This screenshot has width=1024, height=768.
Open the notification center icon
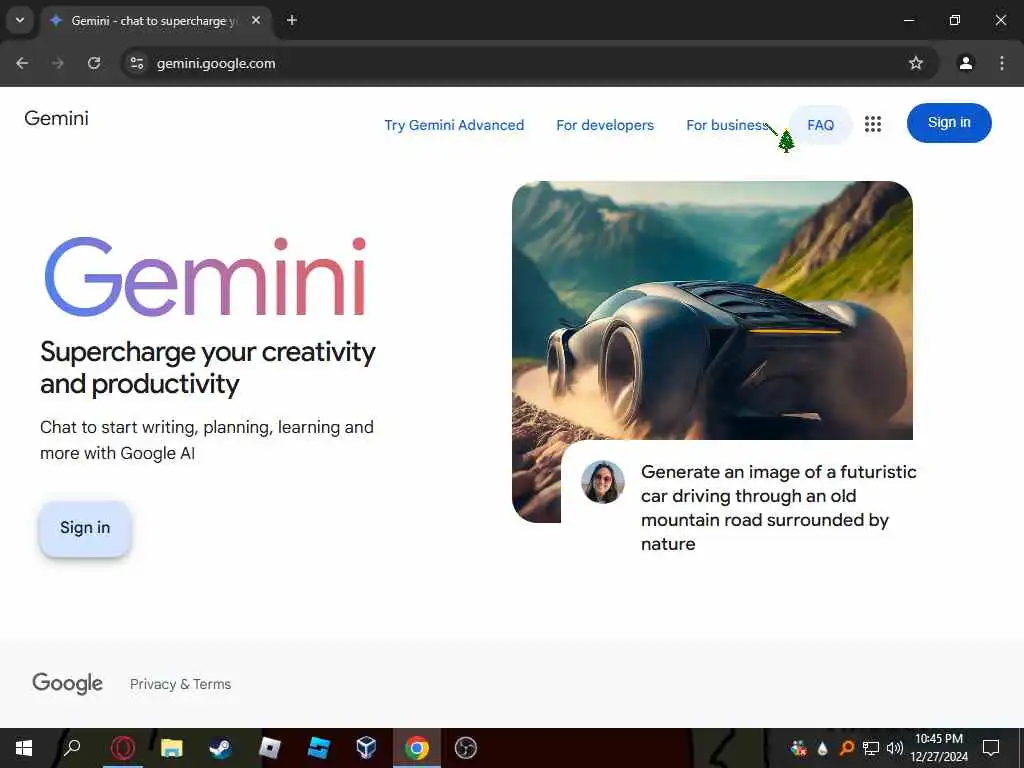coord(991,748)
